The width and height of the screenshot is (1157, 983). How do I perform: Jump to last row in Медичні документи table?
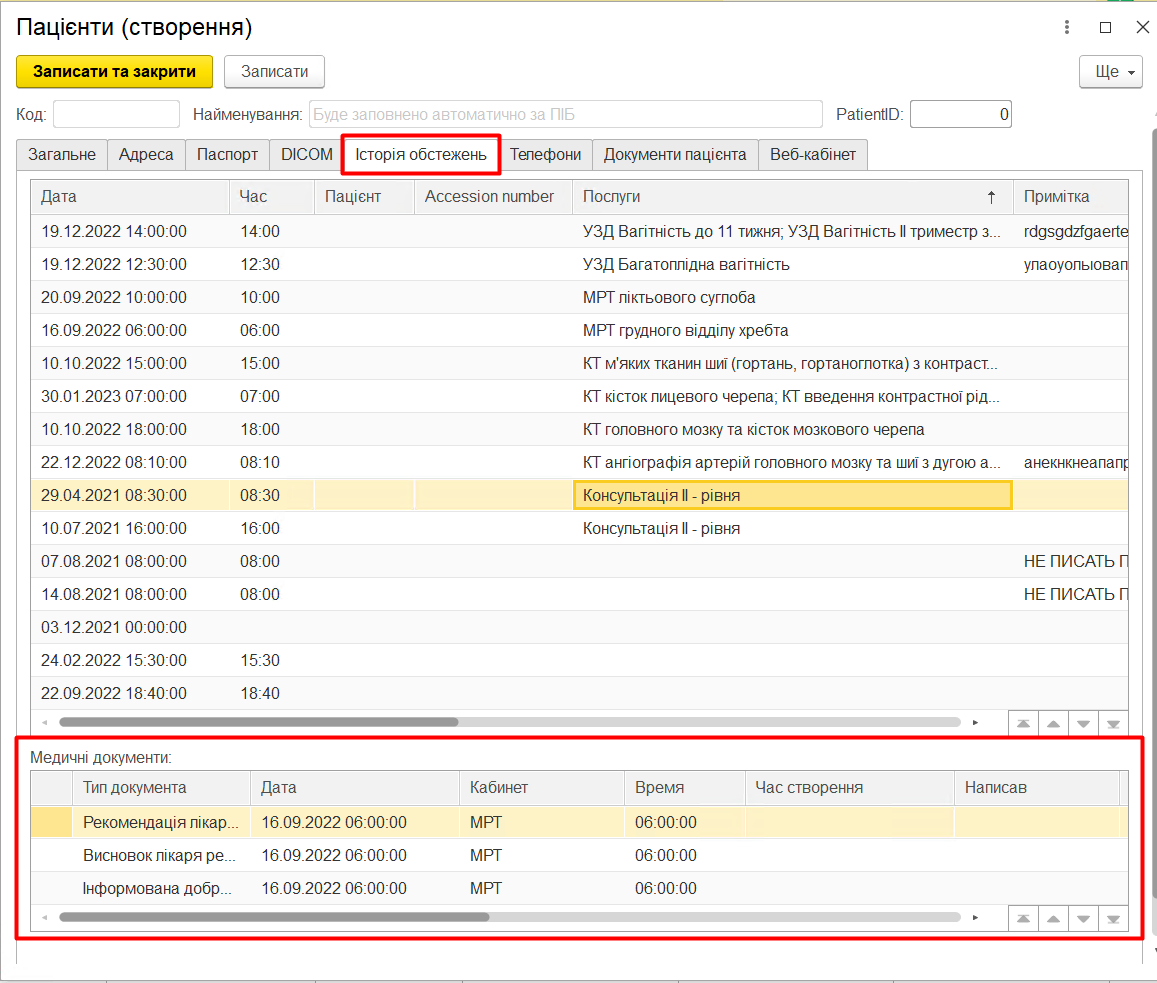[x=1112, y=918]
